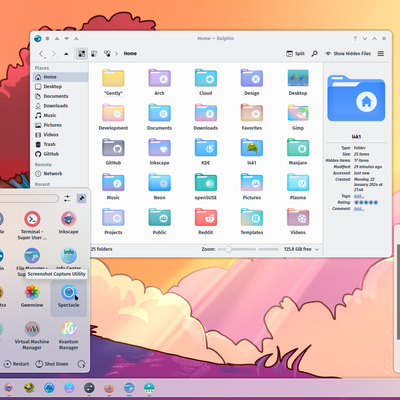Launch the Inkscape app in launcher
Viewport: 400px width, 400px height.
click(x=68, y=222)
